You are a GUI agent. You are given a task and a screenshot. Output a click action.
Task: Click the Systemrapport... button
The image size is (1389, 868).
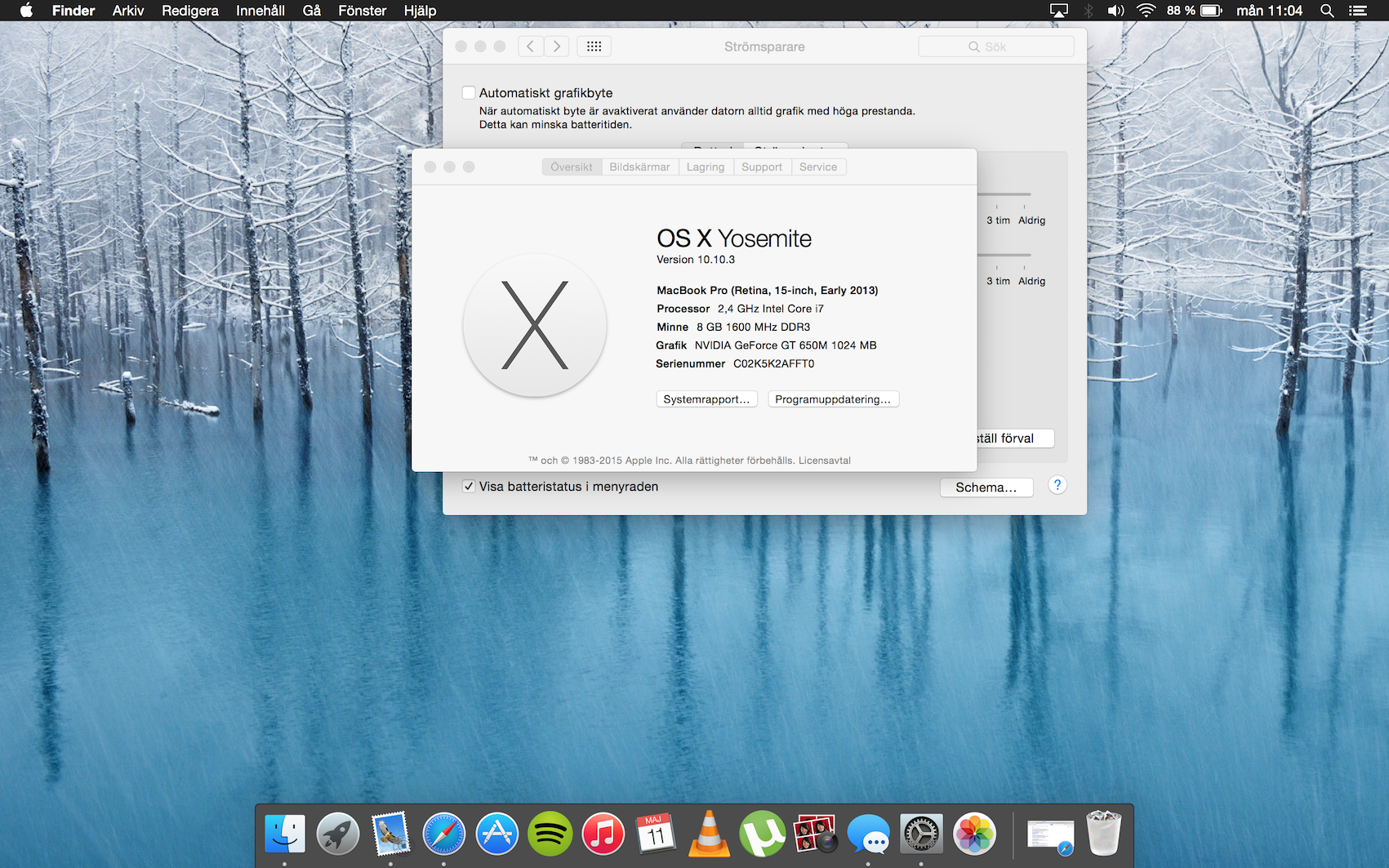[x=706, y=399]
